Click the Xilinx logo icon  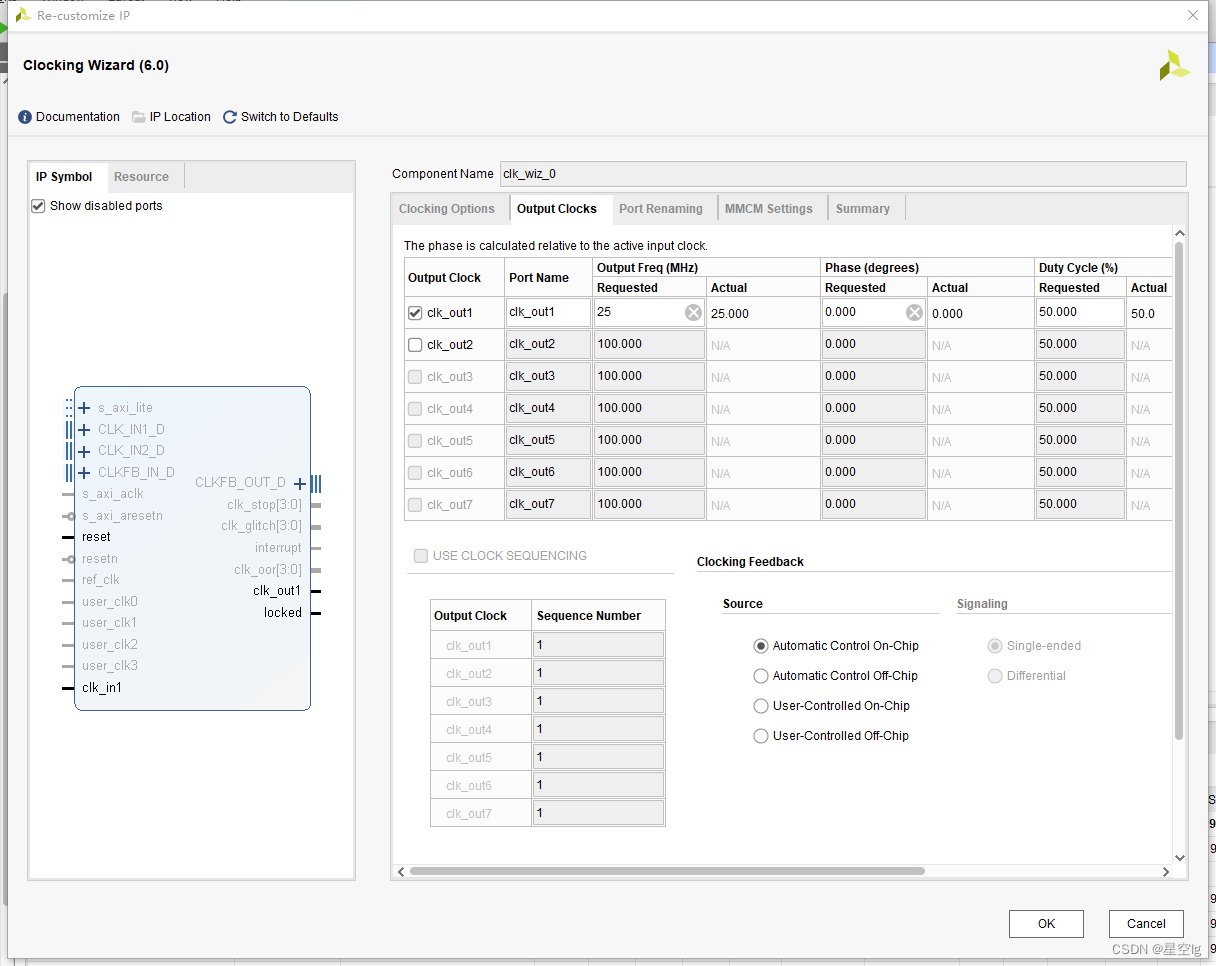tap(1174, 66)
